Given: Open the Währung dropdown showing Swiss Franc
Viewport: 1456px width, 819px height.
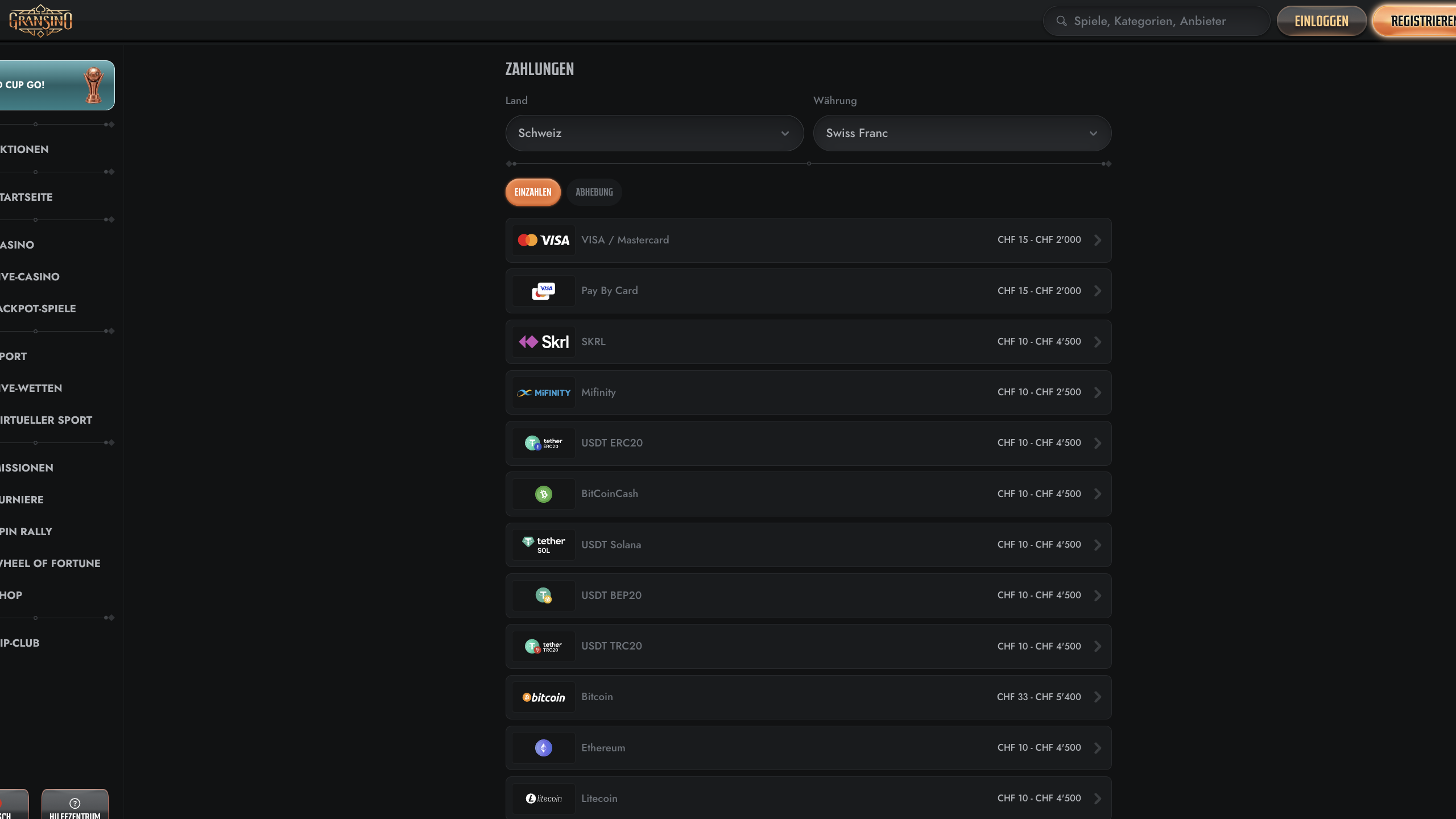Looking at the screenshot, I should tap(962, 133).
